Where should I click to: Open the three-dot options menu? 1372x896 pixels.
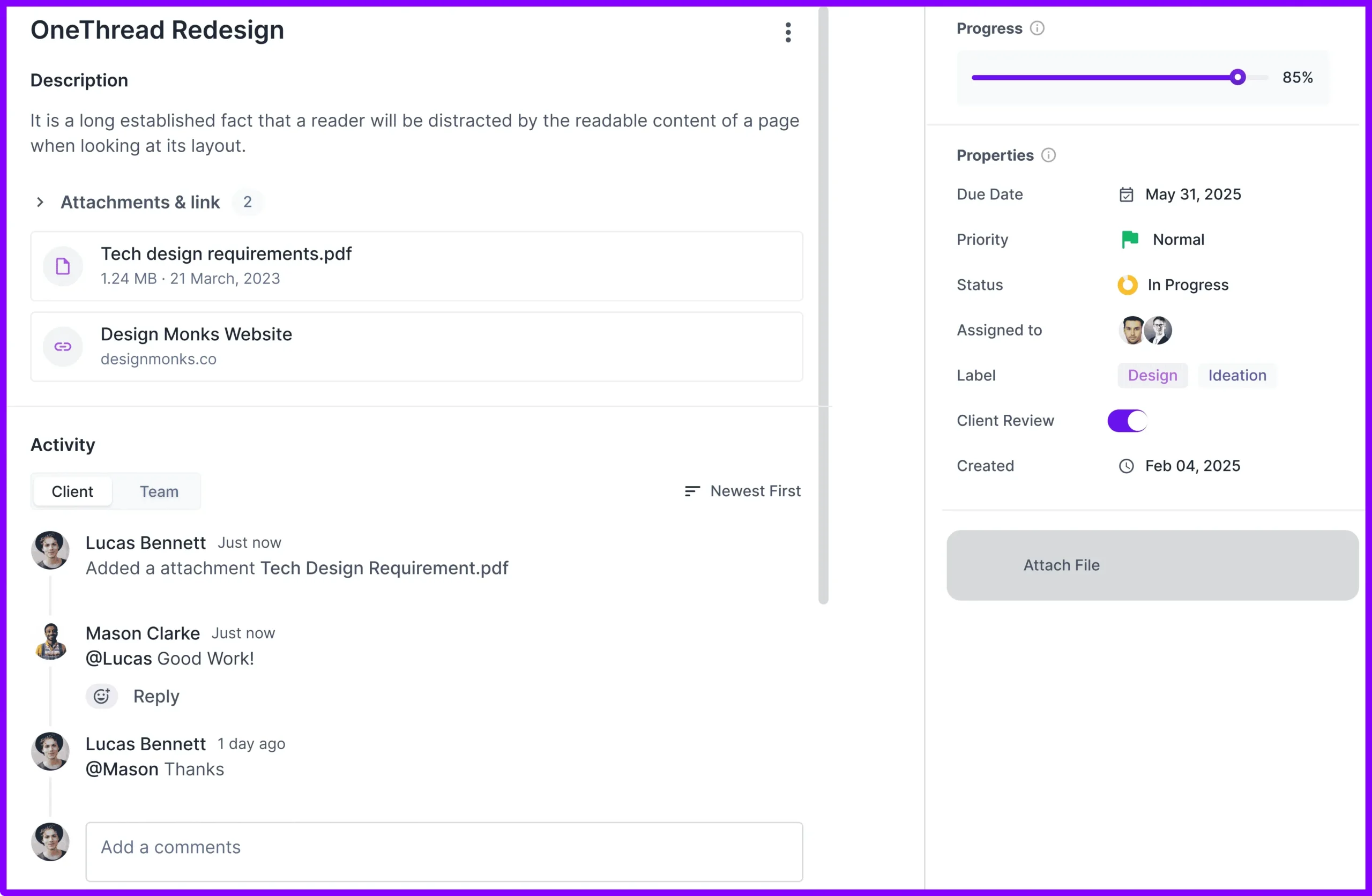788,33
